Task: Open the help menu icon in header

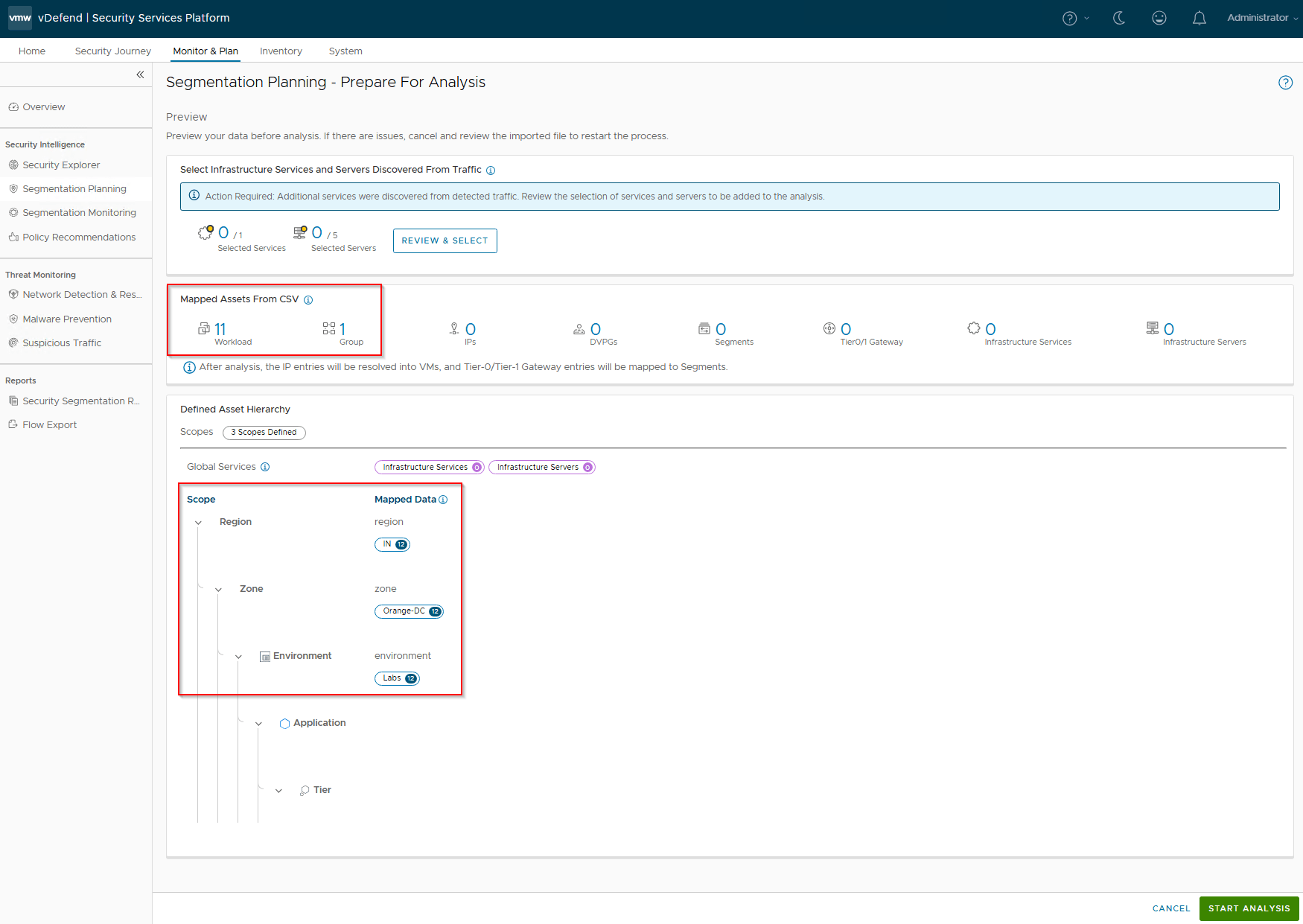Action: tap(1070, 19)
